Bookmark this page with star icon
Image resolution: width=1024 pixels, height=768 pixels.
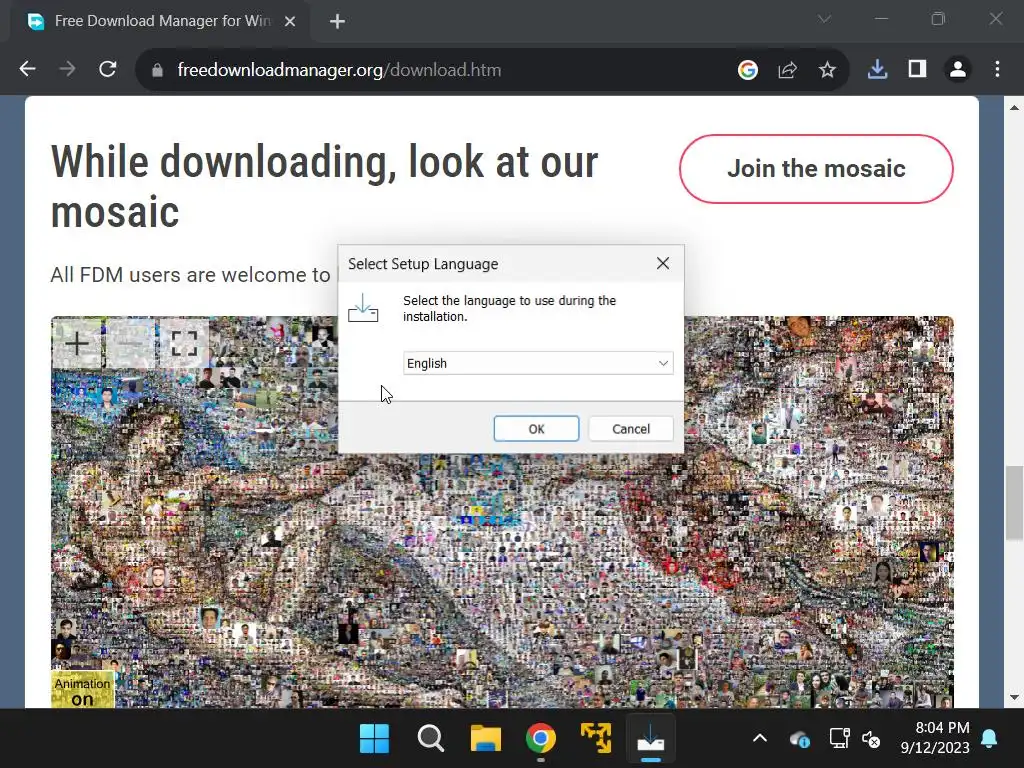point(827,69)
